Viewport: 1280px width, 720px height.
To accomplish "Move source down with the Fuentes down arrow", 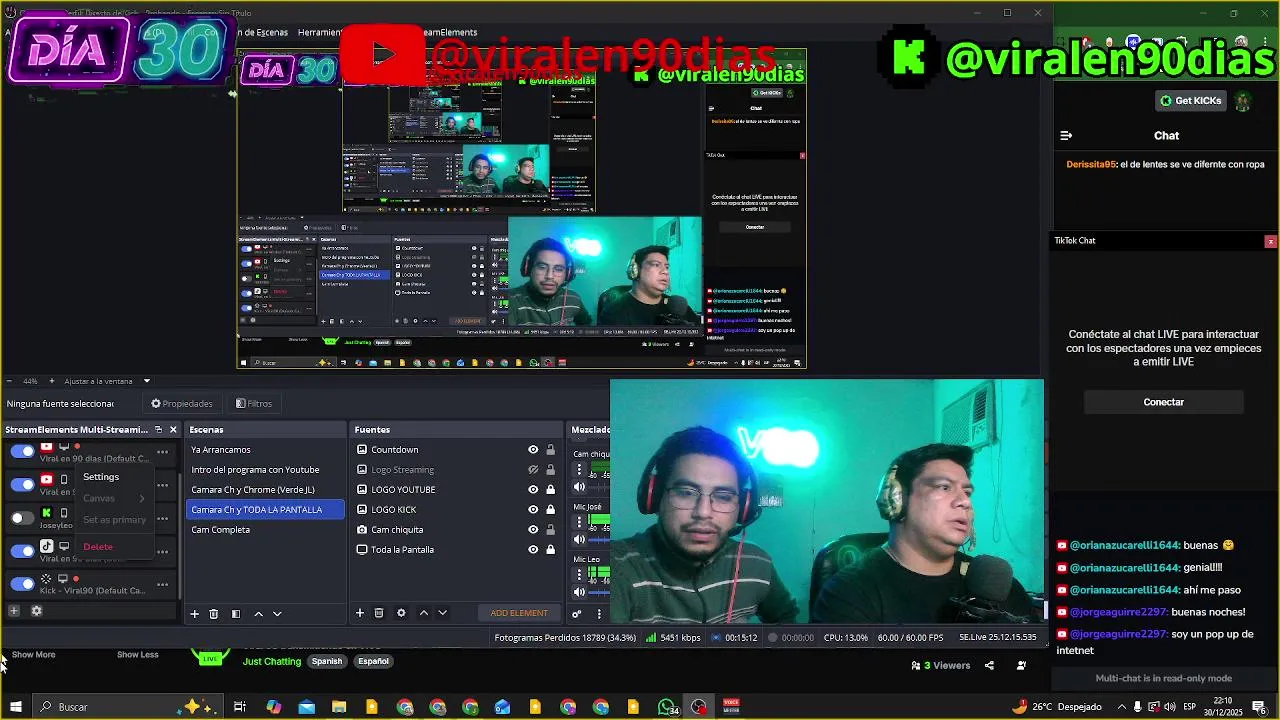I will coord(442,613).
